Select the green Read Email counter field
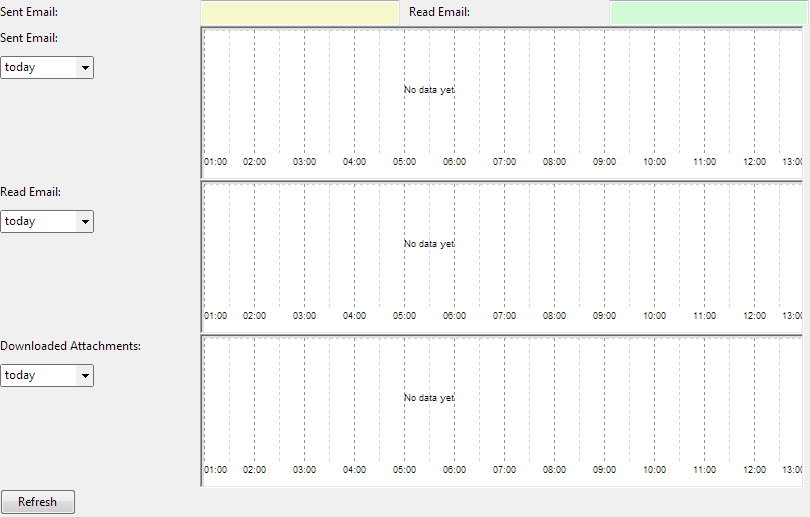This screenshot has width=810, height=517. pyautogui.click(x=708, y=12)
